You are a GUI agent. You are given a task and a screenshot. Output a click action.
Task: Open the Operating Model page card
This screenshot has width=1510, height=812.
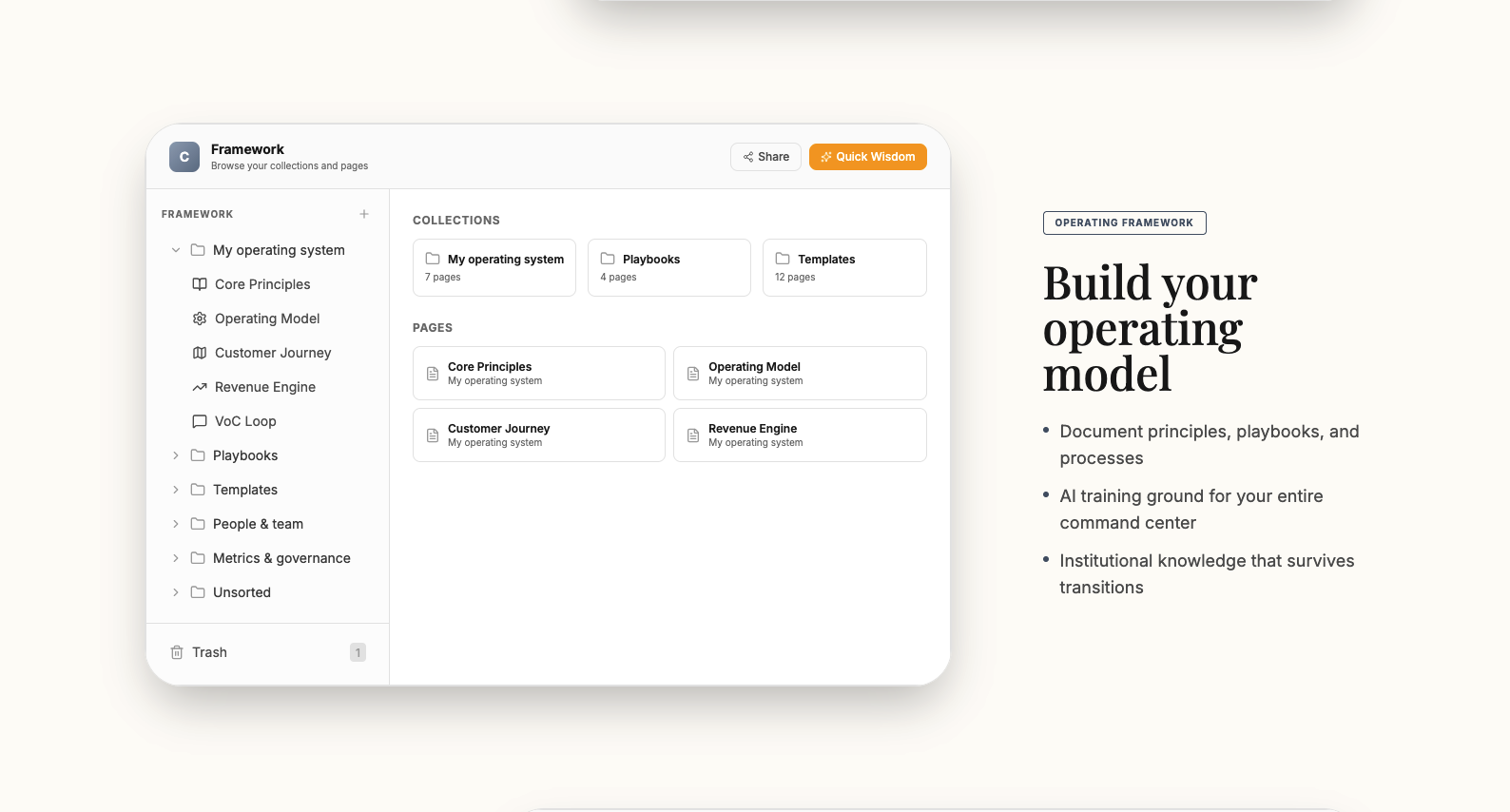pos(800,373)
